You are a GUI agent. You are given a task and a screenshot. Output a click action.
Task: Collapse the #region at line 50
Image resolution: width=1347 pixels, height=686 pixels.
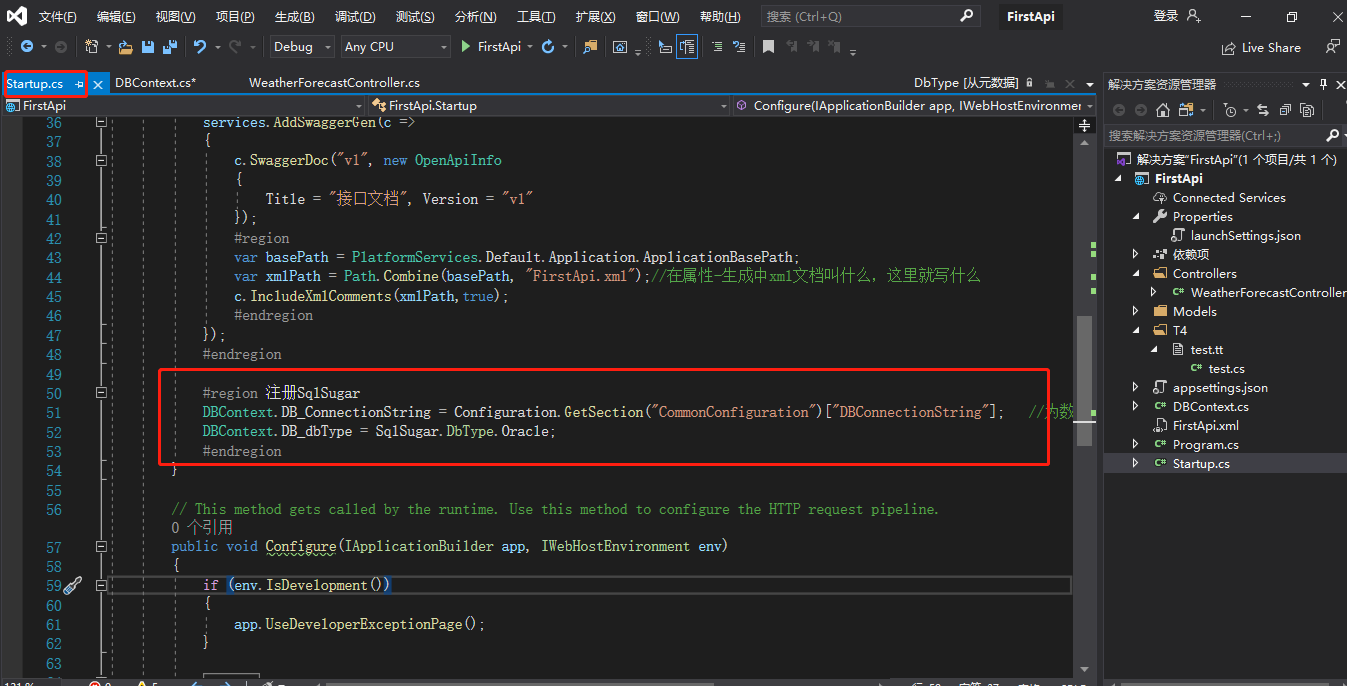pos(101,393)
